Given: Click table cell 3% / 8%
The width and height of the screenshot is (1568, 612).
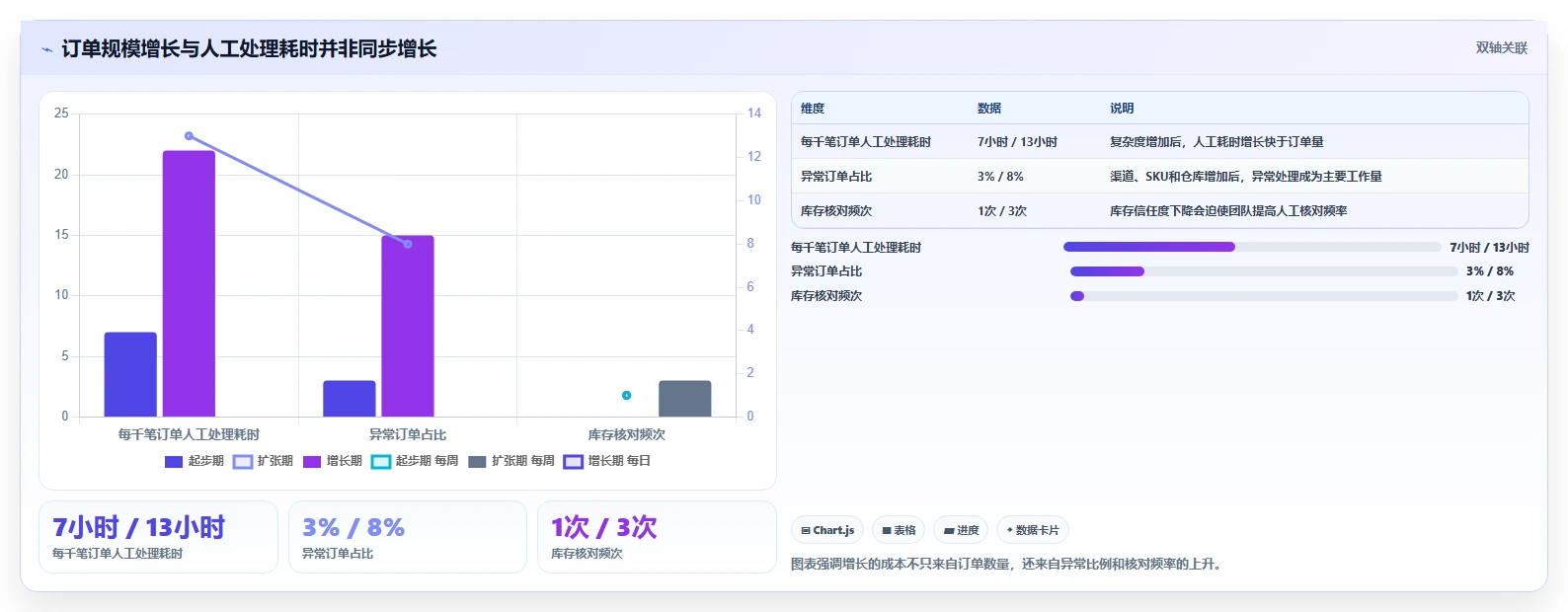Looking at the screenshot, I should tap(1000, 177).
